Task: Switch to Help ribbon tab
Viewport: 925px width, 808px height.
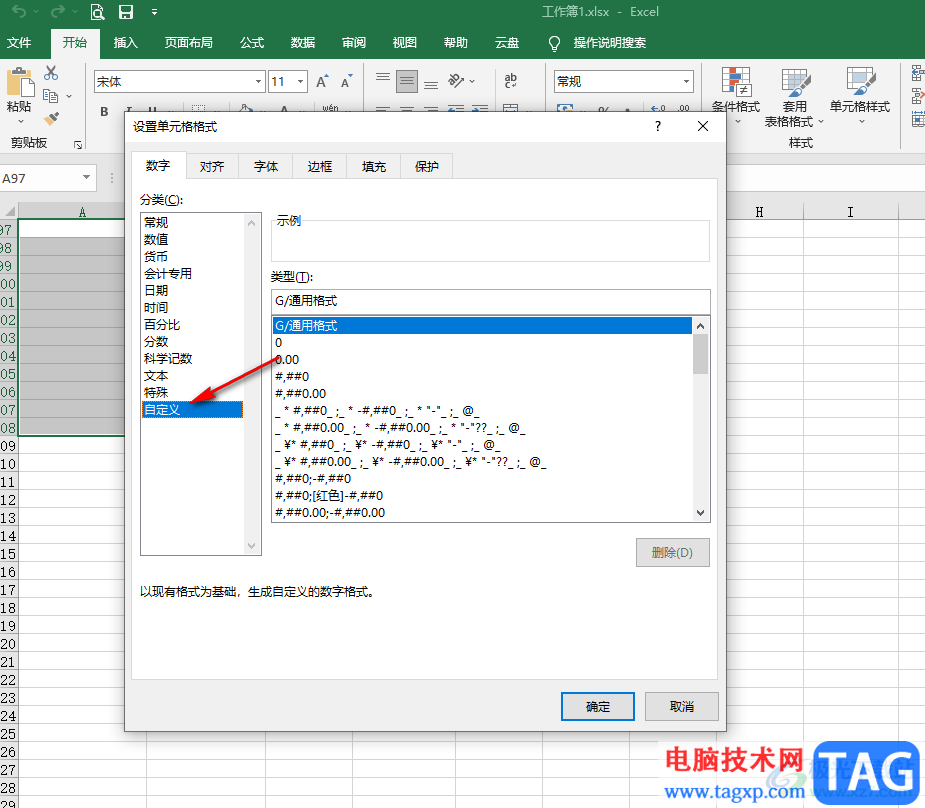Action: pos(455,42)
